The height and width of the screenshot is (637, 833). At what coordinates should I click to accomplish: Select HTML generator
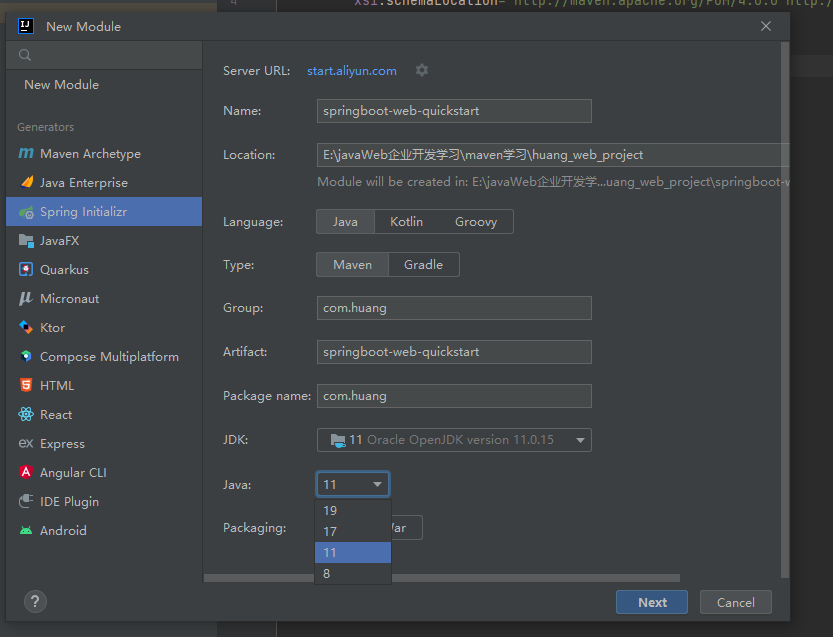(104, 385)
